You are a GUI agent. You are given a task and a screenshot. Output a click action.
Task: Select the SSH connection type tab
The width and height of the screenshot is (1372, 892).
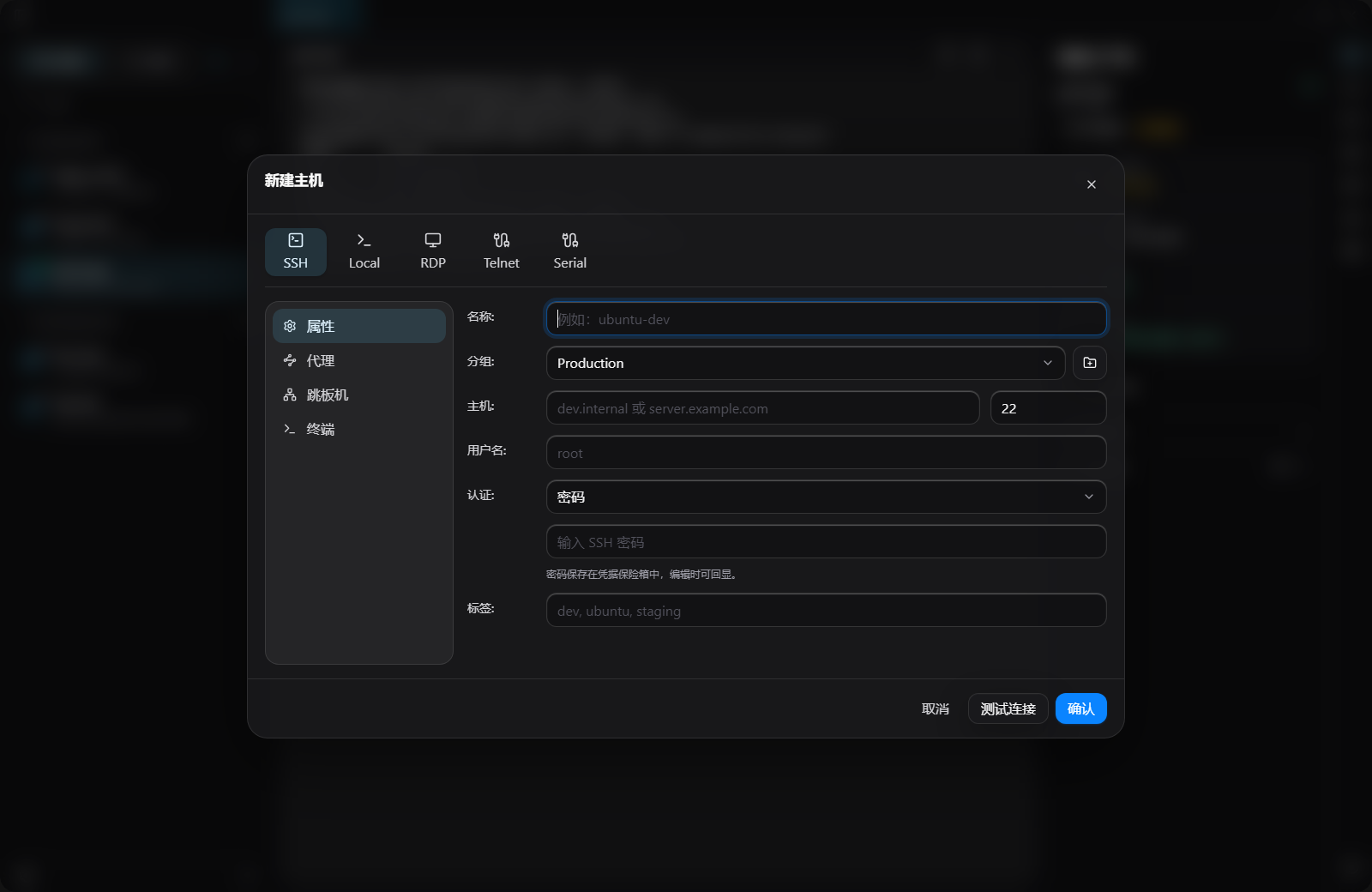(295, 251)
